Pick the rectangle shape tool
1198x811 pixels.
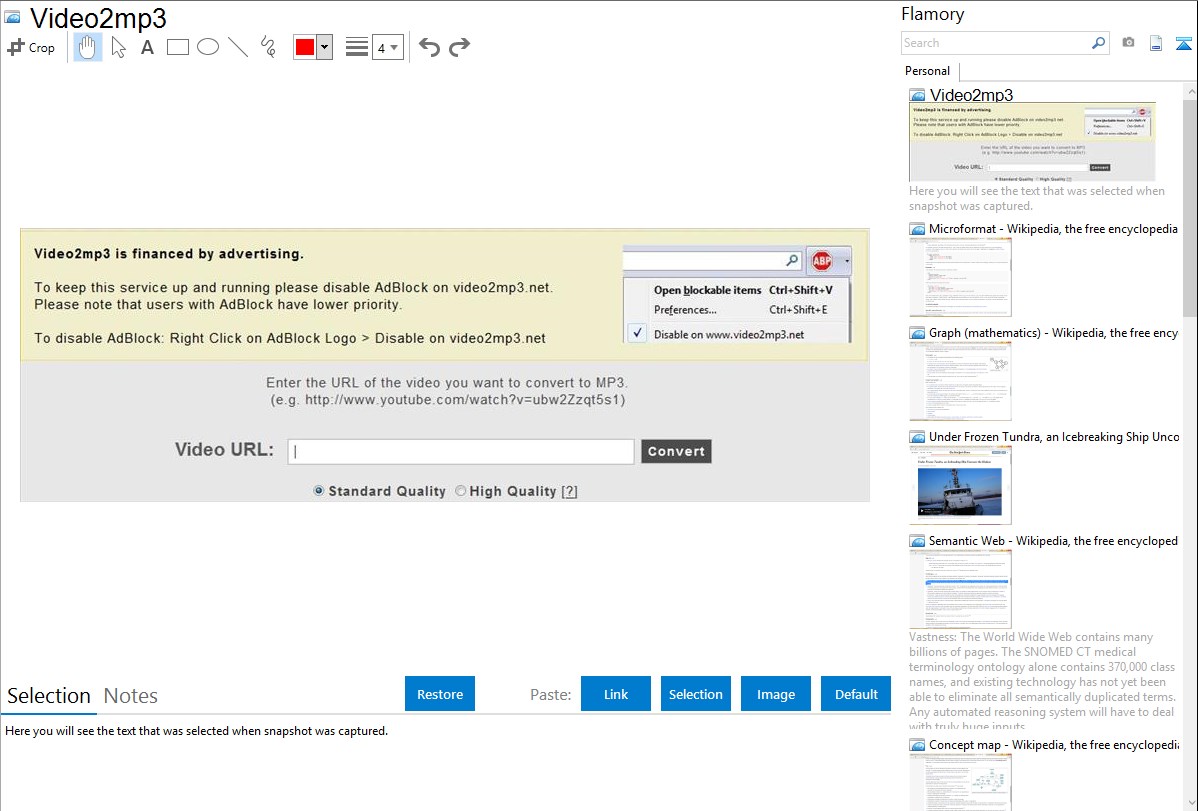pos(178,47)
